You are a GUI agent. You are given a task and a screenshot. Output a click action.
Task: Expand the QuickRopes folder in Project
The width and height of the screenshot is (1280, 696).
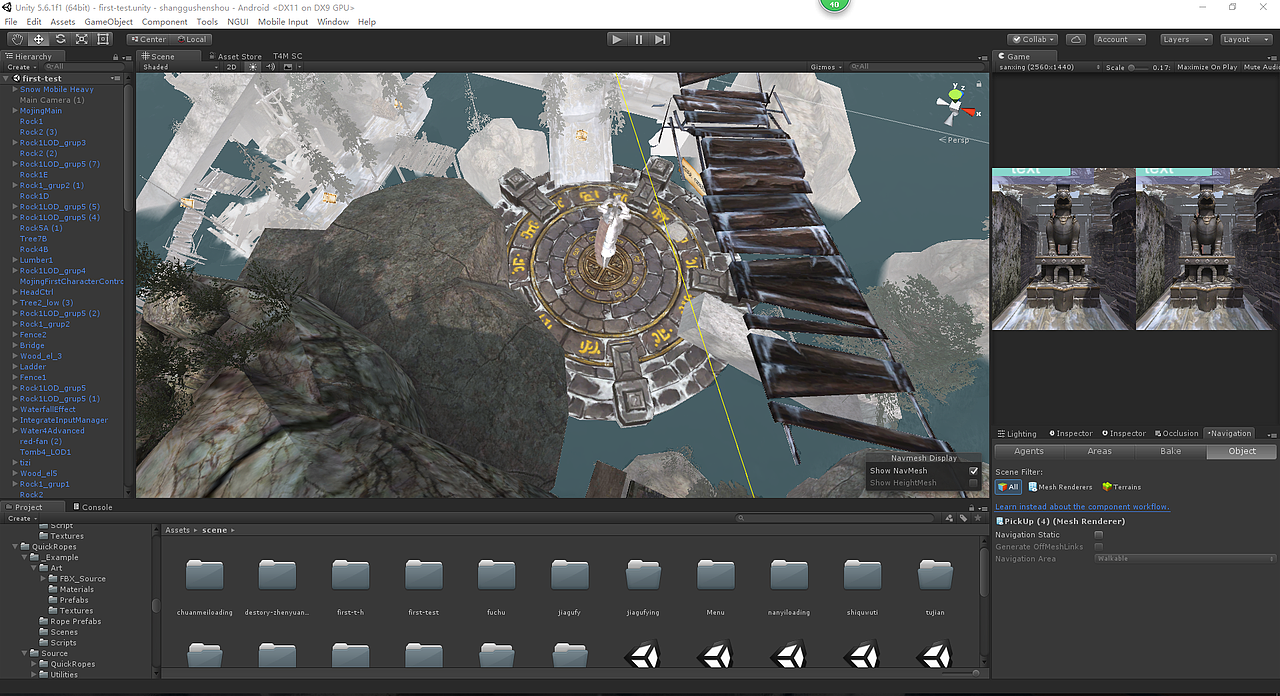tap(15, 547)
